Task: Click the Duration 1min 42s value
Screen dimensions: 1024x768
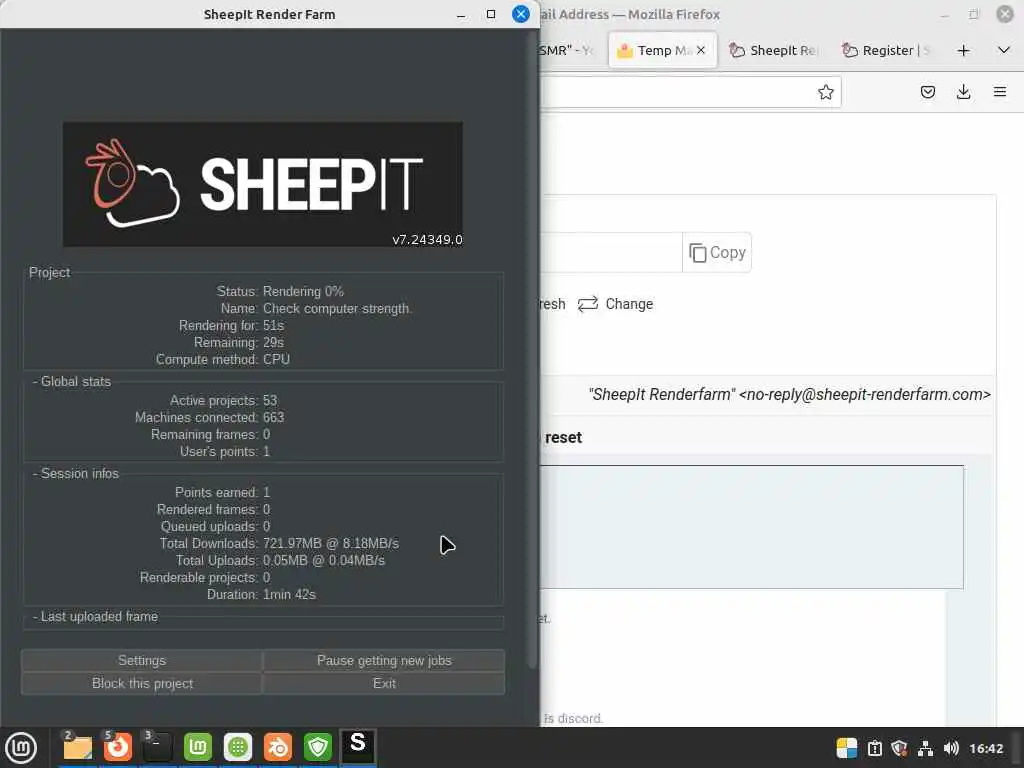Action: tap(289, 594)
